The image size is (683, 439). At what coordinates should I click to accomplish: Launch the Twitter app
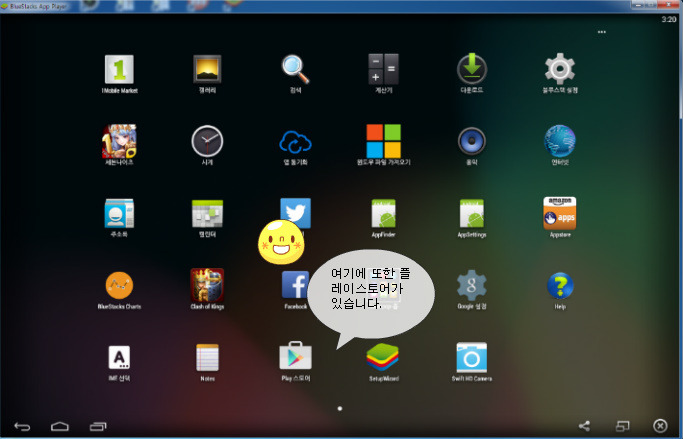[x=296, y=211]
